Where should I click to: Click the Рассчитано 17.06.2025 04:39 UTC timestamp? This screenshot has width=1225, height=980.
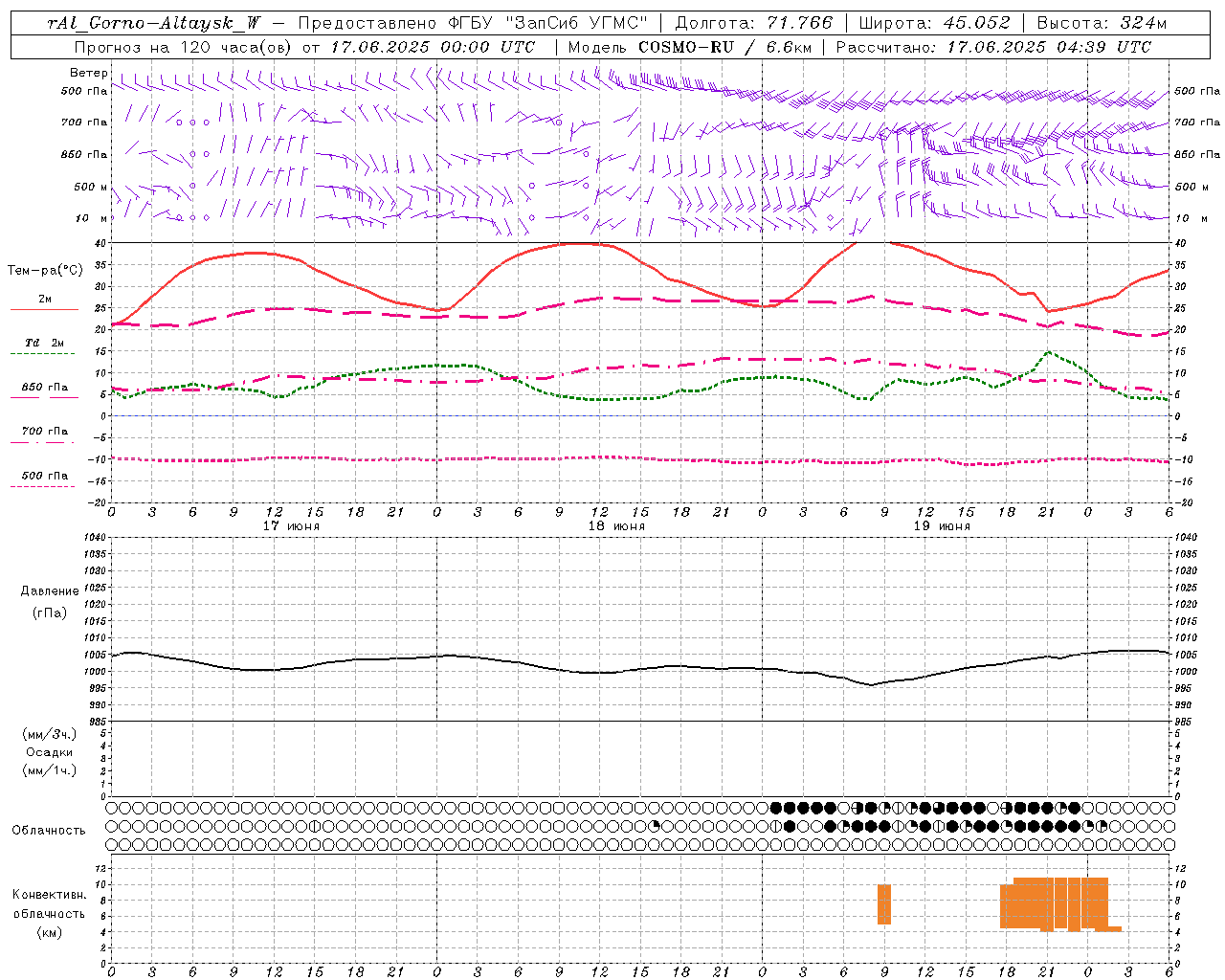point(993,46)
